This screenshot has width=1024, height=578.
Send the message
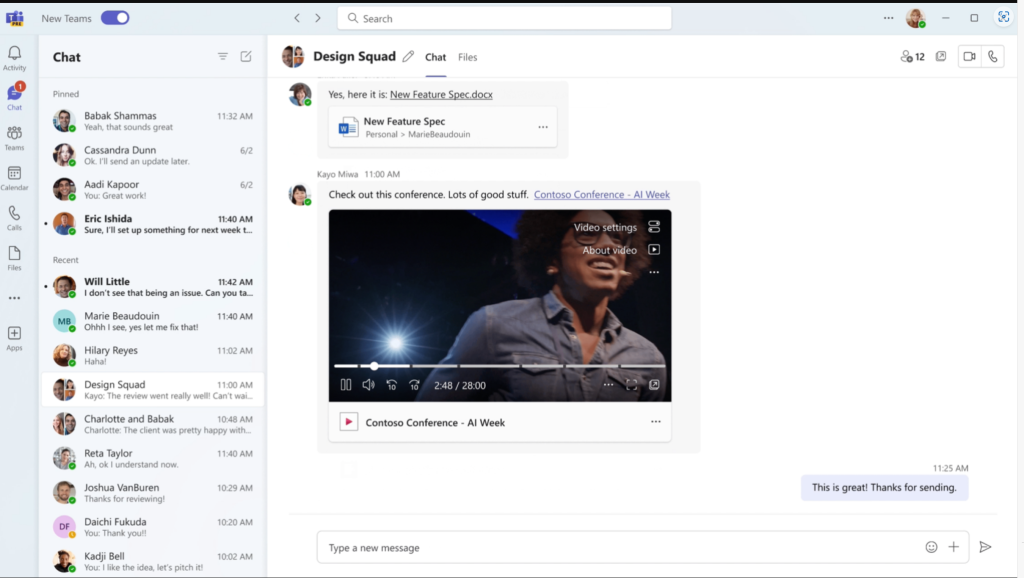coord(985,547)
